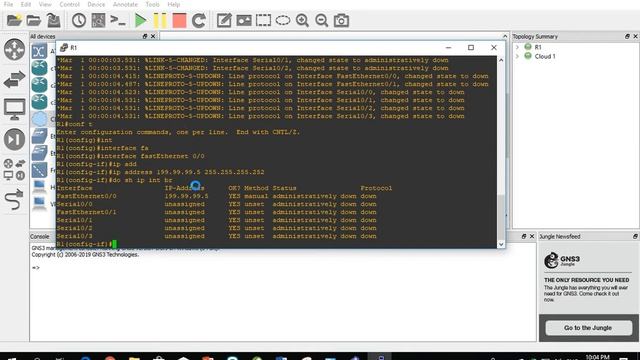The width and height of the screenshot is (640, 360).
Task: Maximize the R1 terminal window
Action: pos(471,48)
